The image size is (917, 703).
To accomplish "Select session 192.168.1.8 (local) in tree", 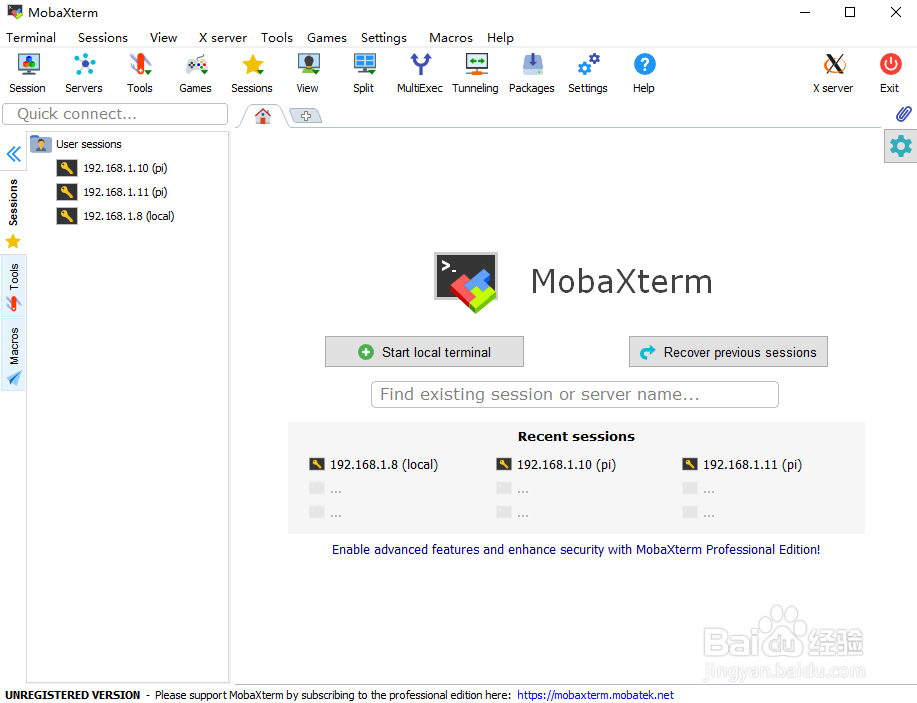I will pos(116,216).
